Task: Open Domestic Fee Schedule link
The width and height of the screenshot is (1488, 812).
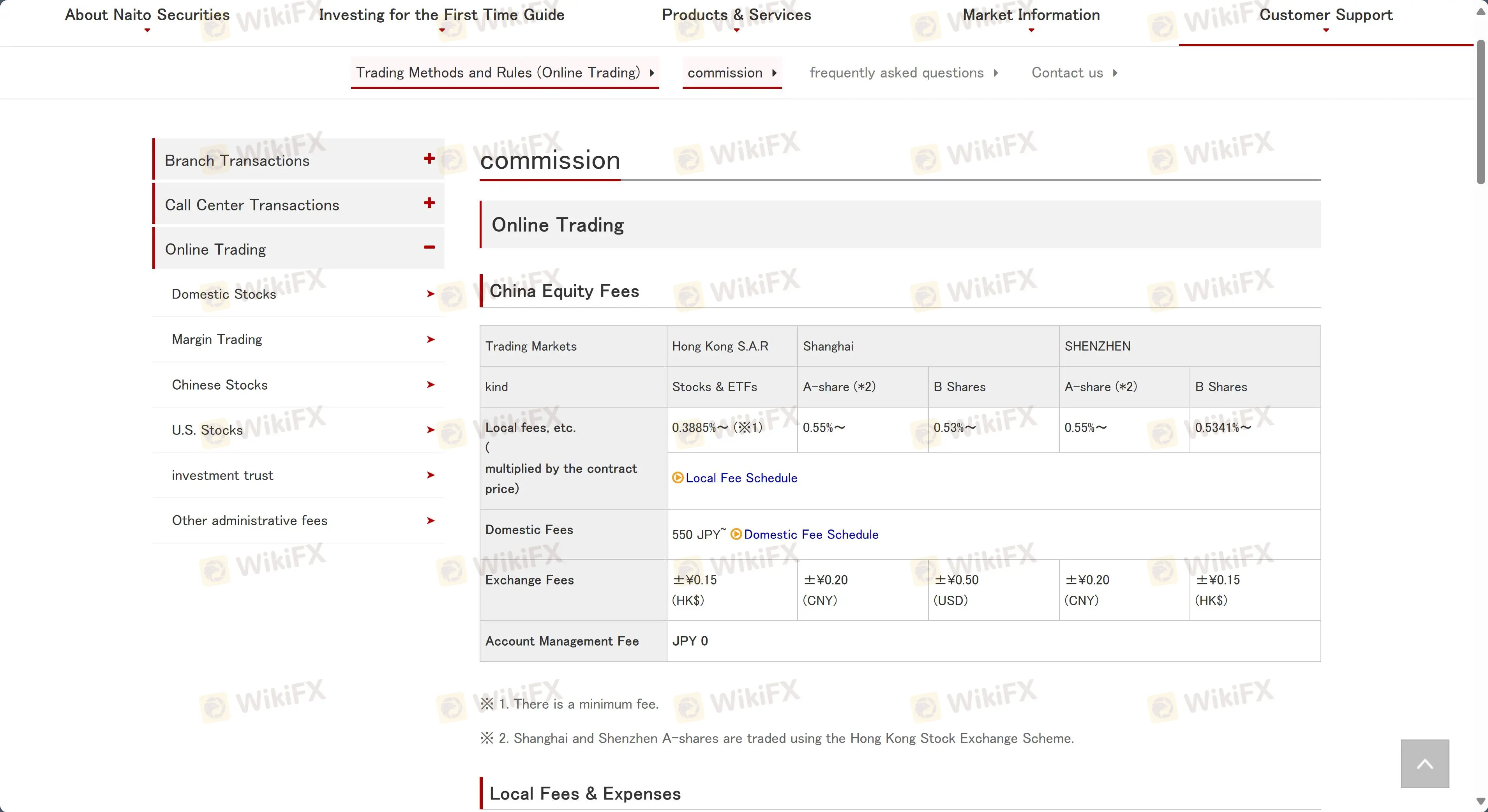Action: tap(811, 535)
